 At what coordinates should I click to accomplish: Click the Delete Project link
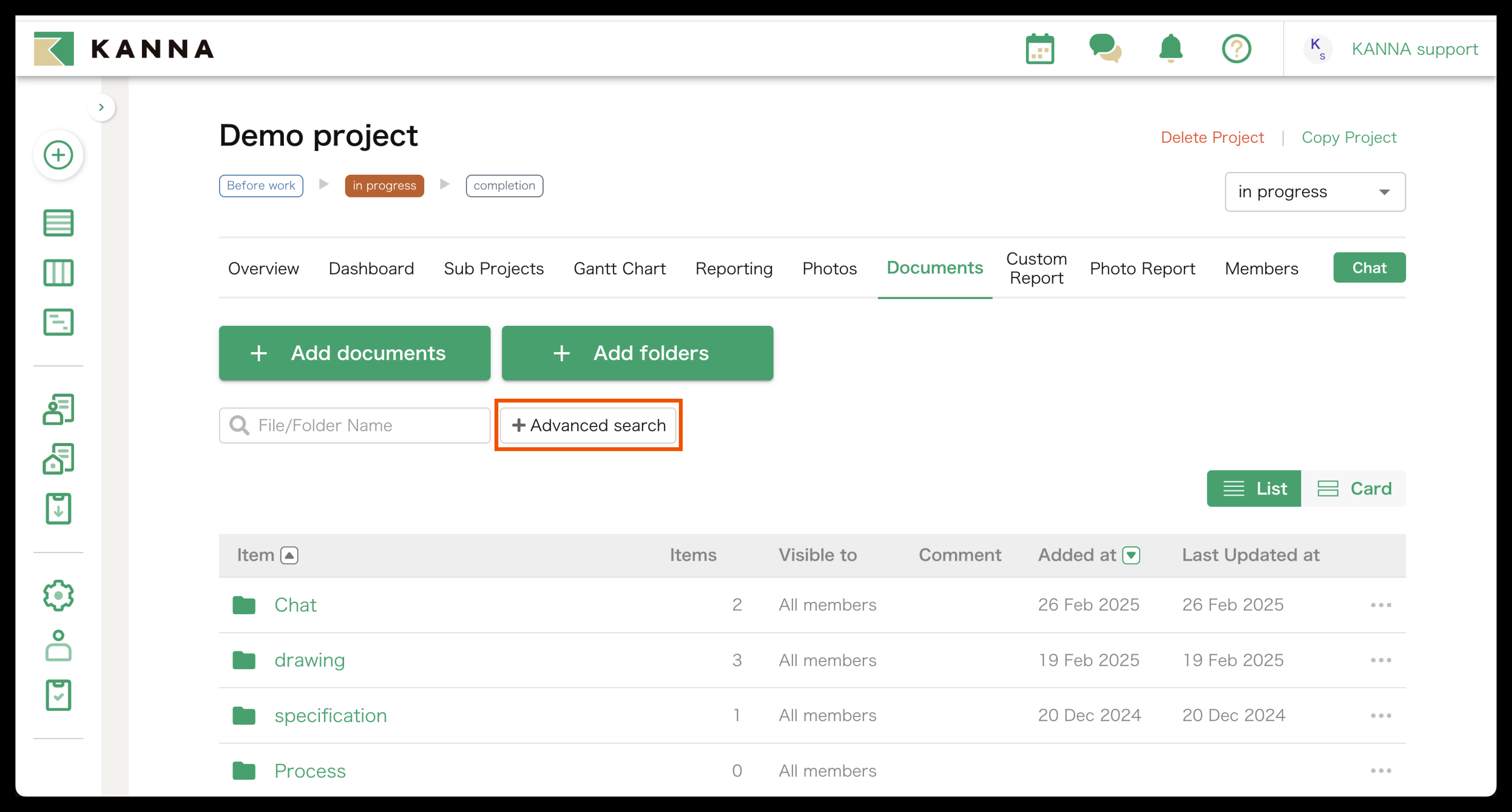1212,137
